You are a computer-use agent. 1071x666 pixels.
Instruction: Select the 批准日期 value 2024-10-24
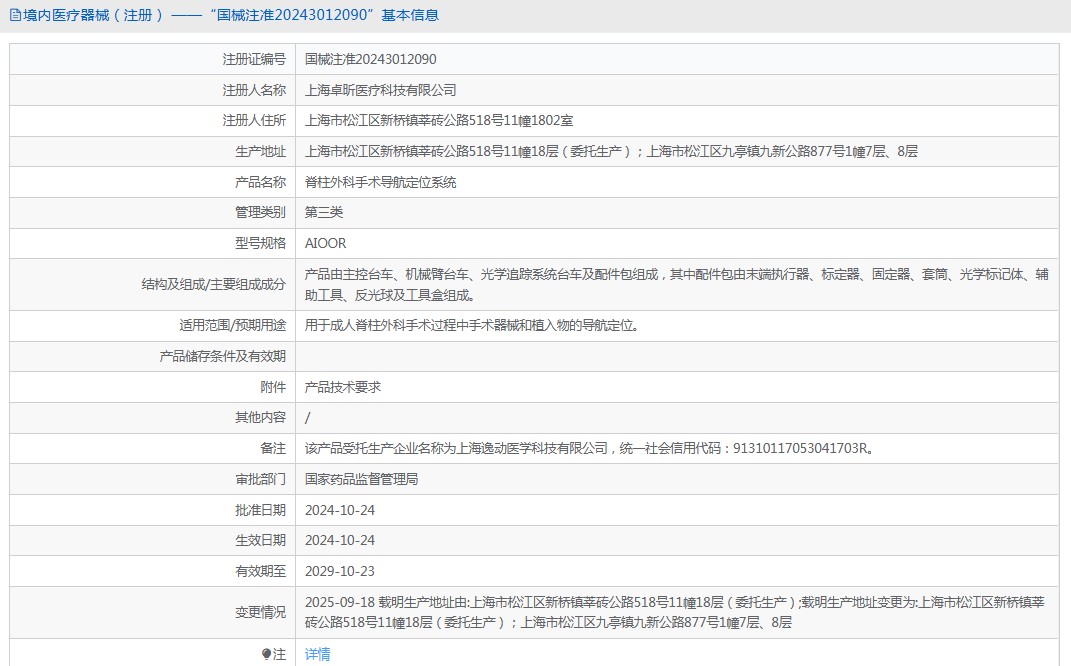coord(340,510)
